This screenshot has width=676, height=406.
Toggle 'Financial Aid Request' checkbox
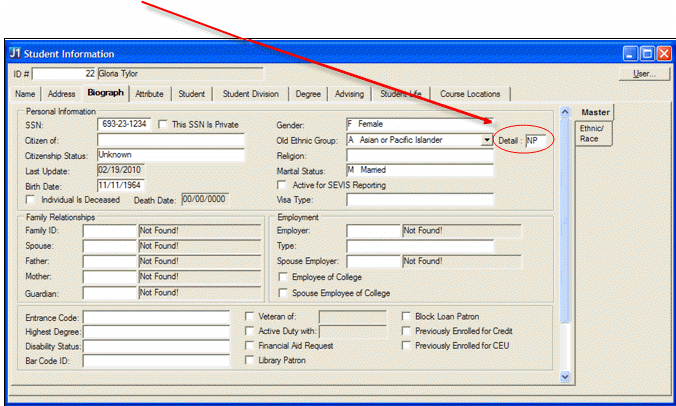[249, 346]
